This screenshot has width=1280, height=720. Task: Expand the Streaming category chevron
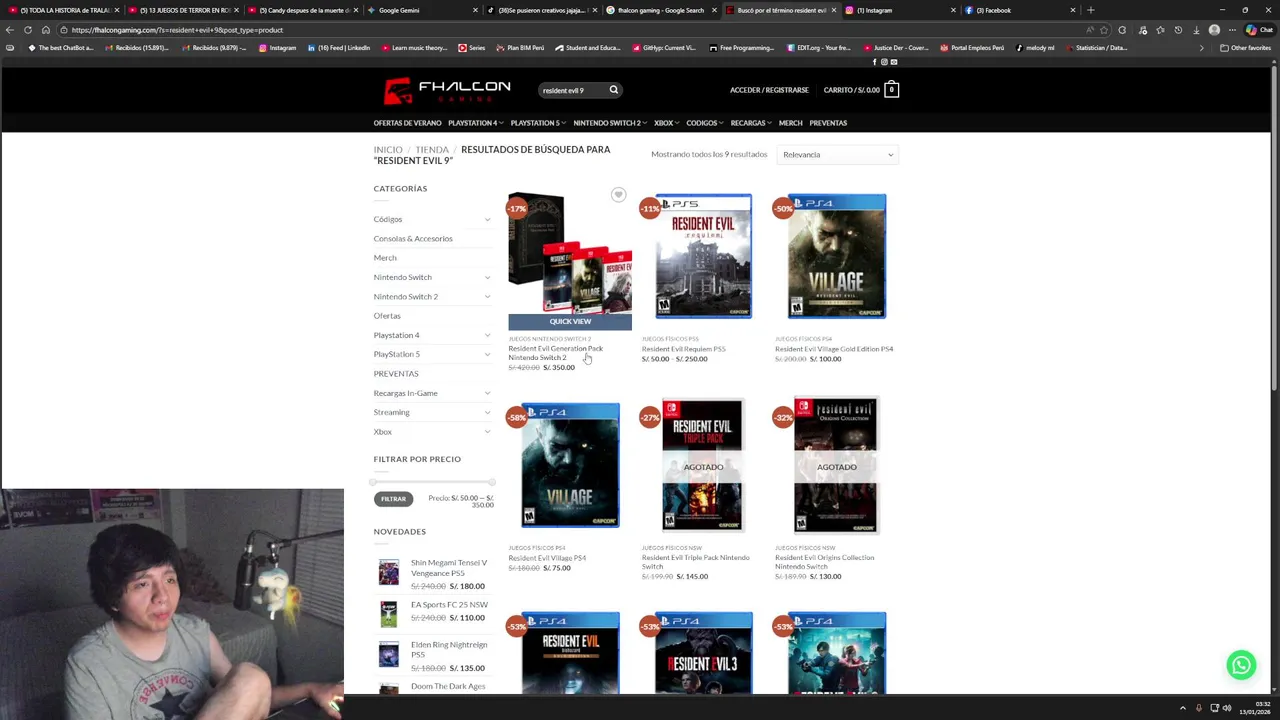click(x=488, y=412)
